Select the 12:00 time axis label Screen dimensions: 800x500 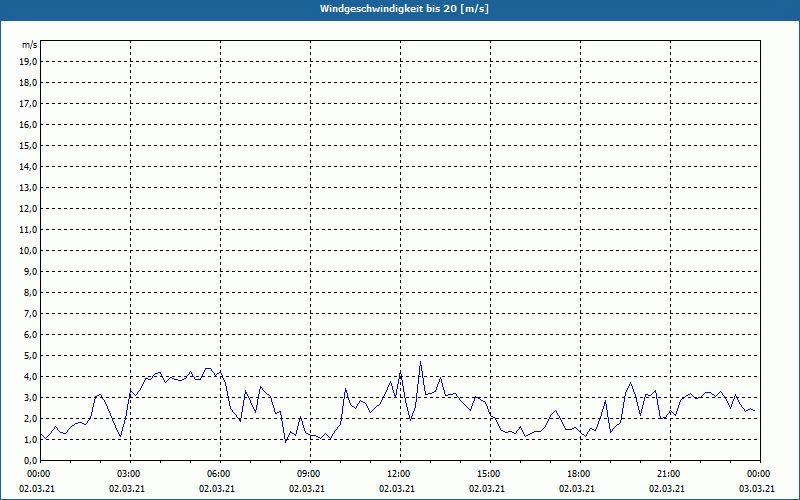click(399, 474)
